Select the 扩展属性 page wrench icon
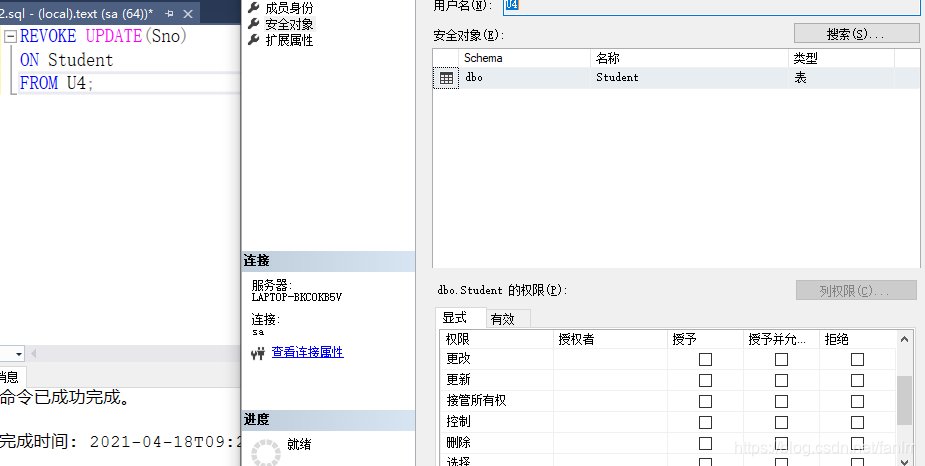 254,40
